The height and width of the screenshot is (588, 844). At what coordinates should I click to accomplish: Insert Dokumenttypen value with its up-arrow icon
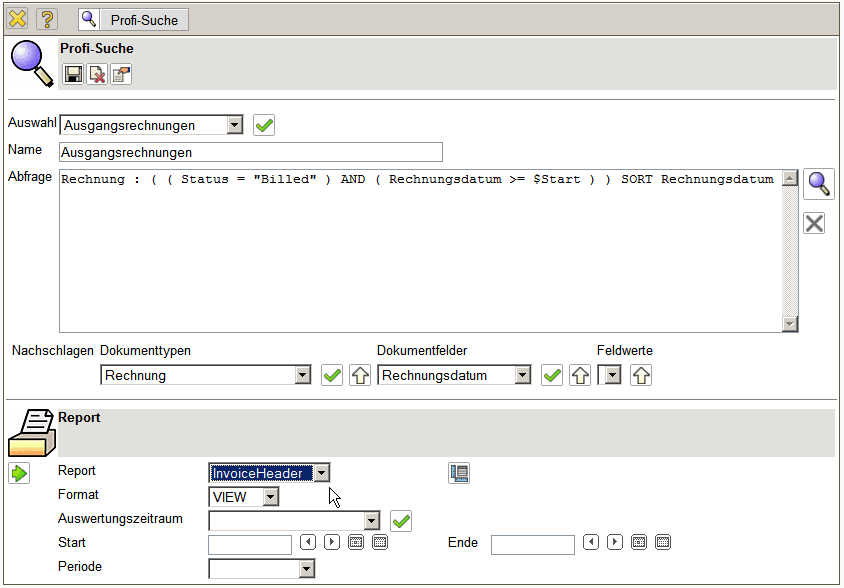click(x=360, y=375)
